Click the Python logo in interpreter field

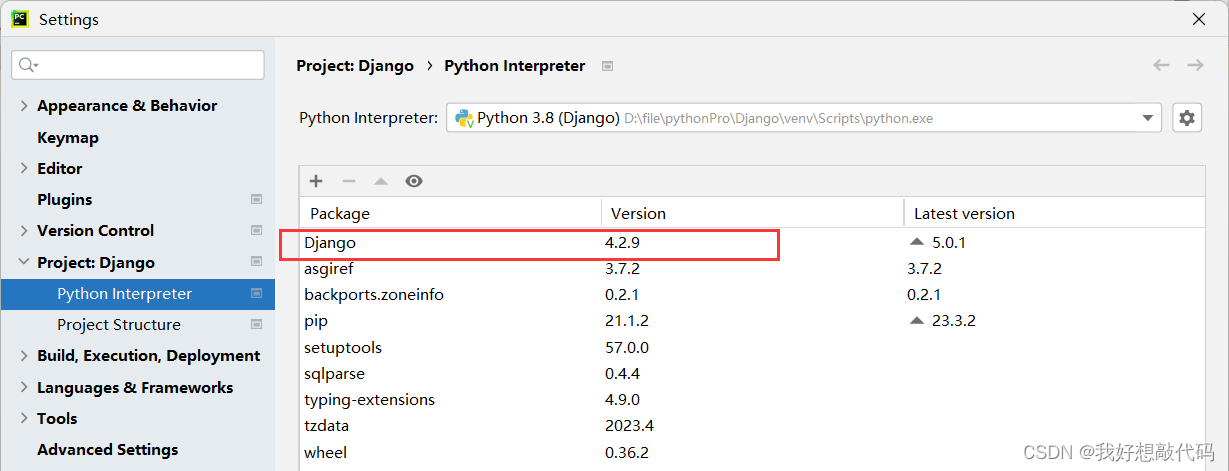point(464,118)
